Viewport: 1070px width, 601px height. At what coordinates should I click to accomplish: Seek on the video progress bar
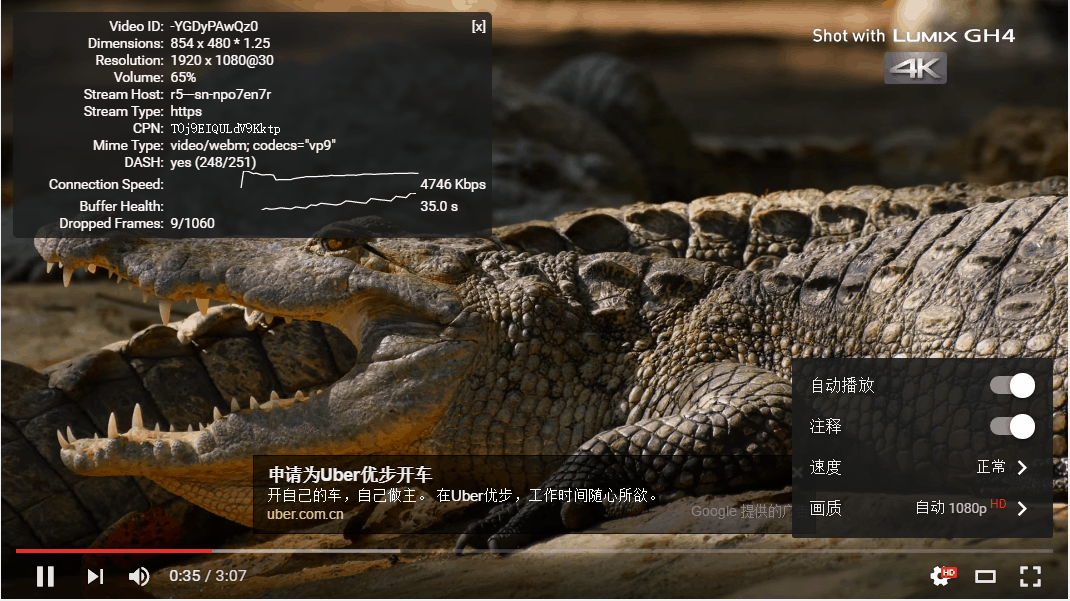point(534,551)
